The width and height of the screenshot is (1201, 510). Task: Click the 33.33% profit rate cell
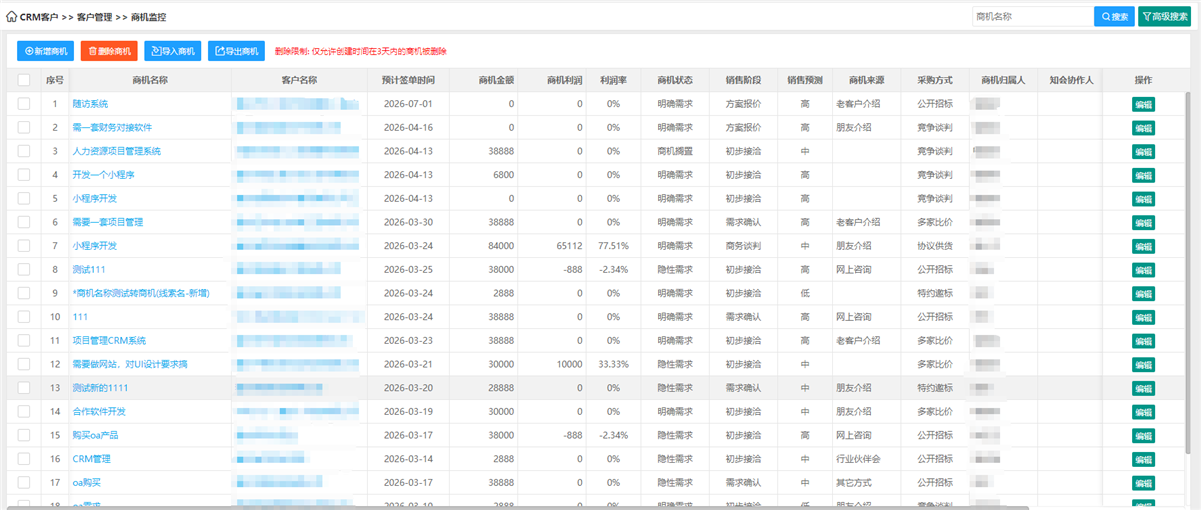coord(613,364)
